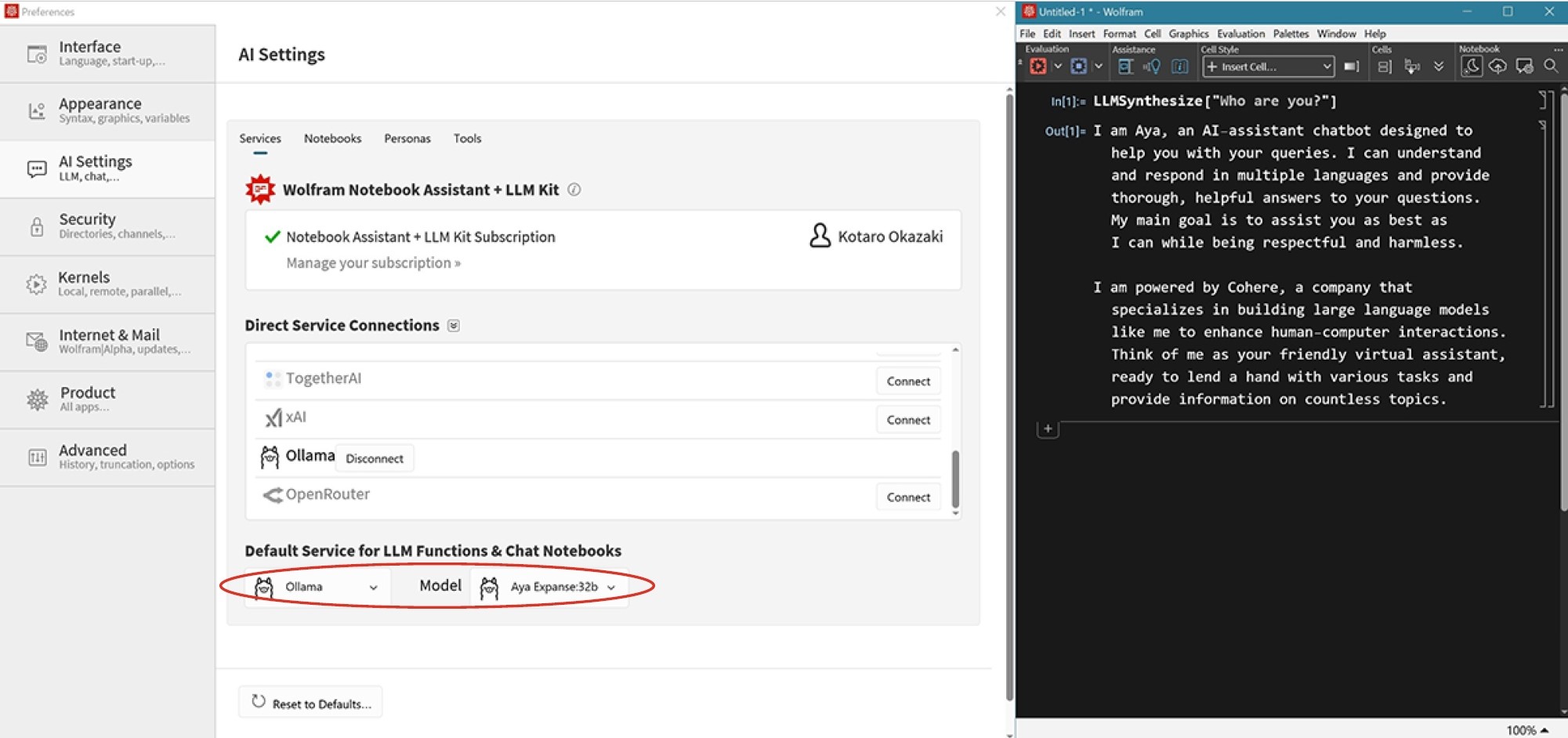This screenshot has height=738, width=1568.
Task: Open the documentation info icon in Assistance group
Action: 1180,67
